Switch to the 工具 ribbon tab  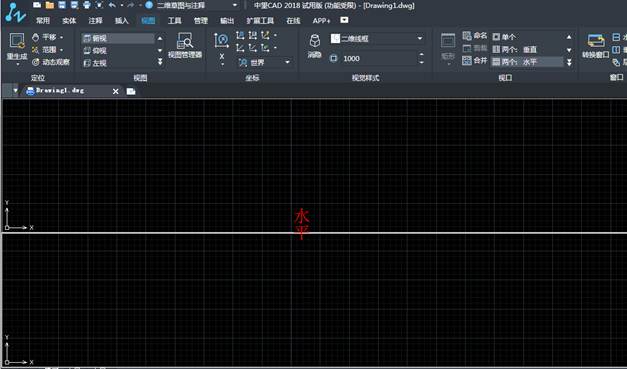click(174, 20)
